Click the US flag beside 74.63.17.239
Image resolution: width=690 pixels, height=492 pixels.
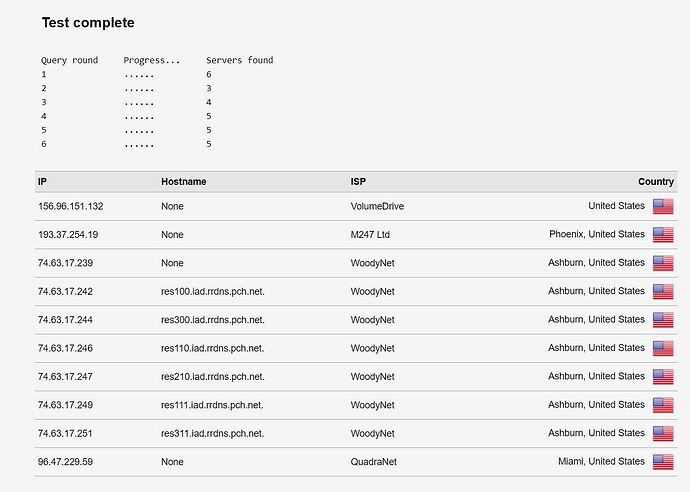[663, 263]
